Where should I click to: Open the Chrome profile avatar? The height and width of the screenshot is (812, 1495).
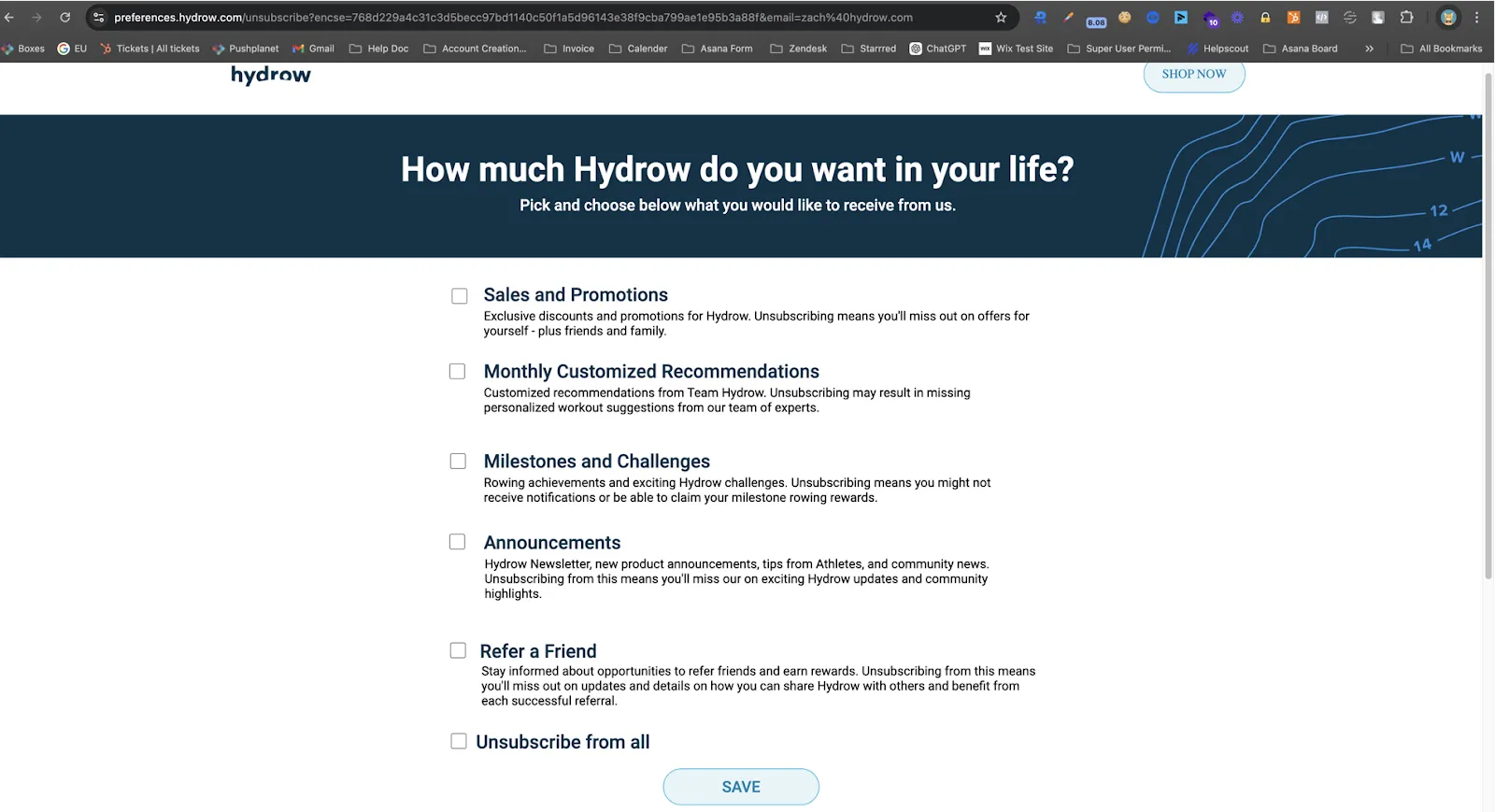click(1448, 17)
